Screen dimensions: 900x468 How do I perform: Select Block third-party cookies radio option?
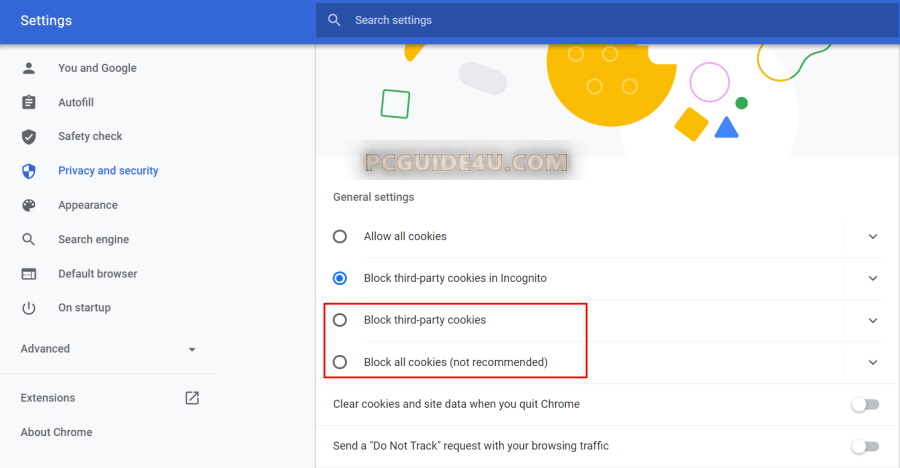[x=340, y=320]
